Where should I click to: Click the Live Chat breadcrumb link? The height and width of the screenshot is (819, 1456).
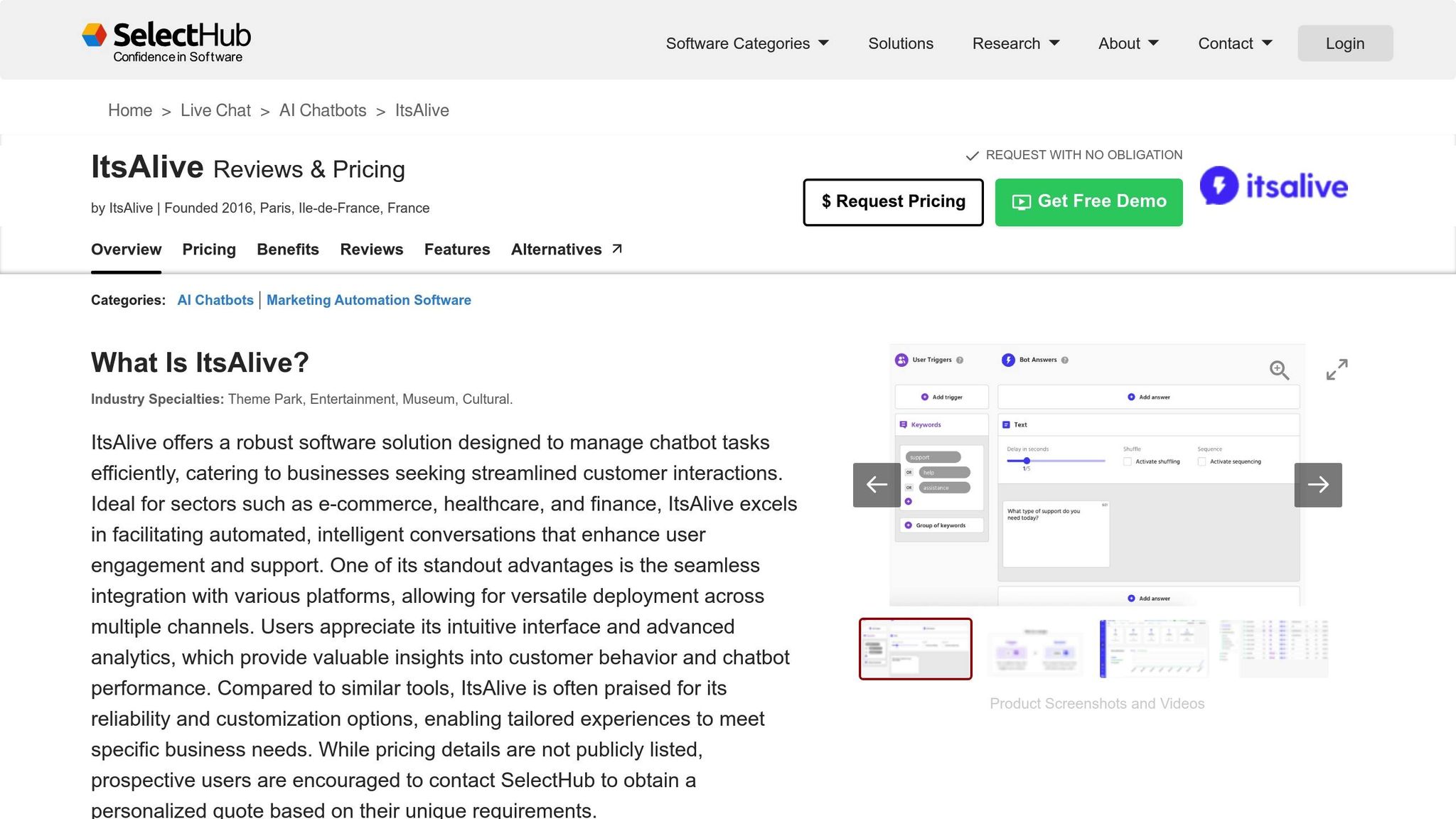[215, 110]
